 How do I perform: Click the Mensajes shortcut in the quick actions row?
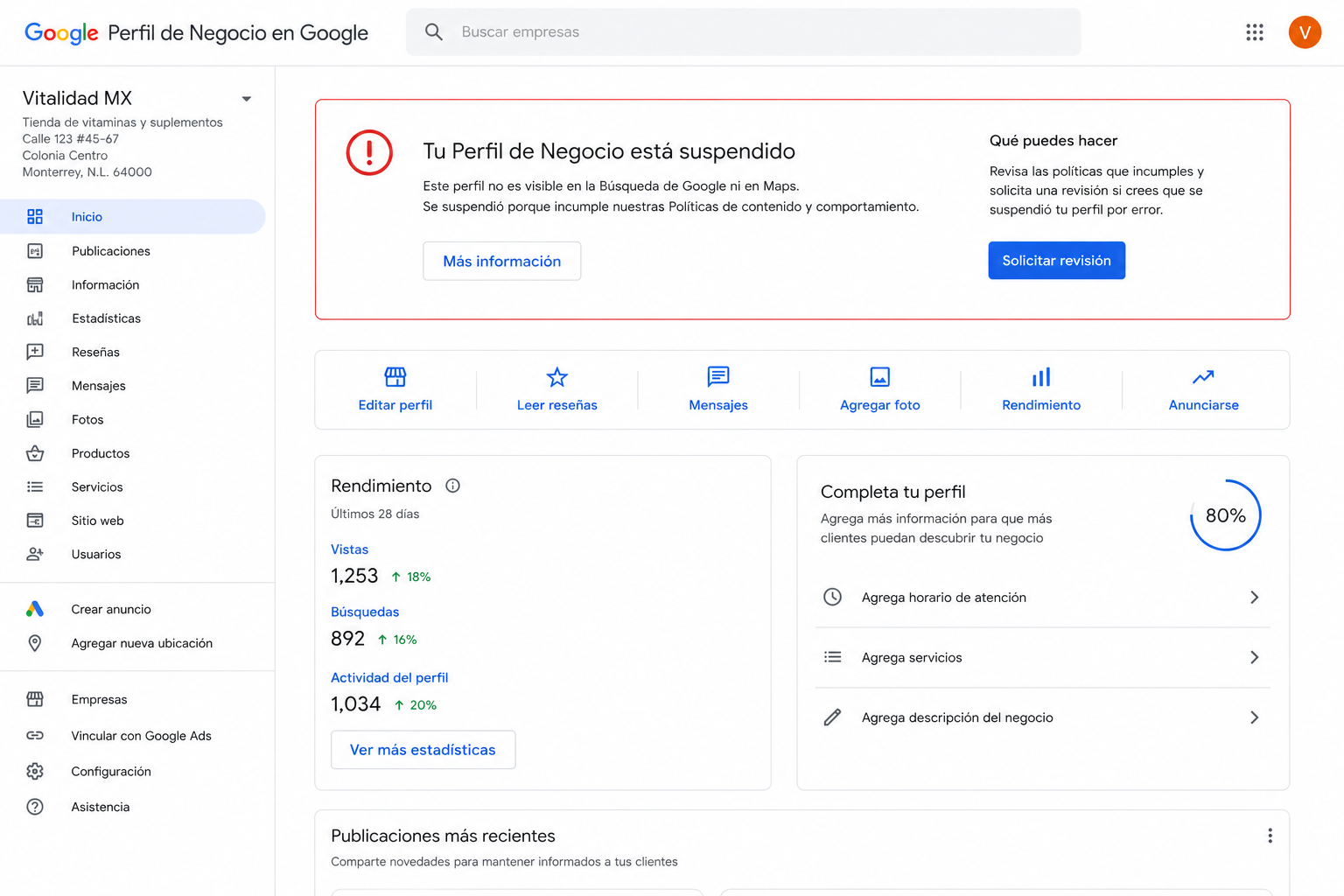(x=718, y=389)
